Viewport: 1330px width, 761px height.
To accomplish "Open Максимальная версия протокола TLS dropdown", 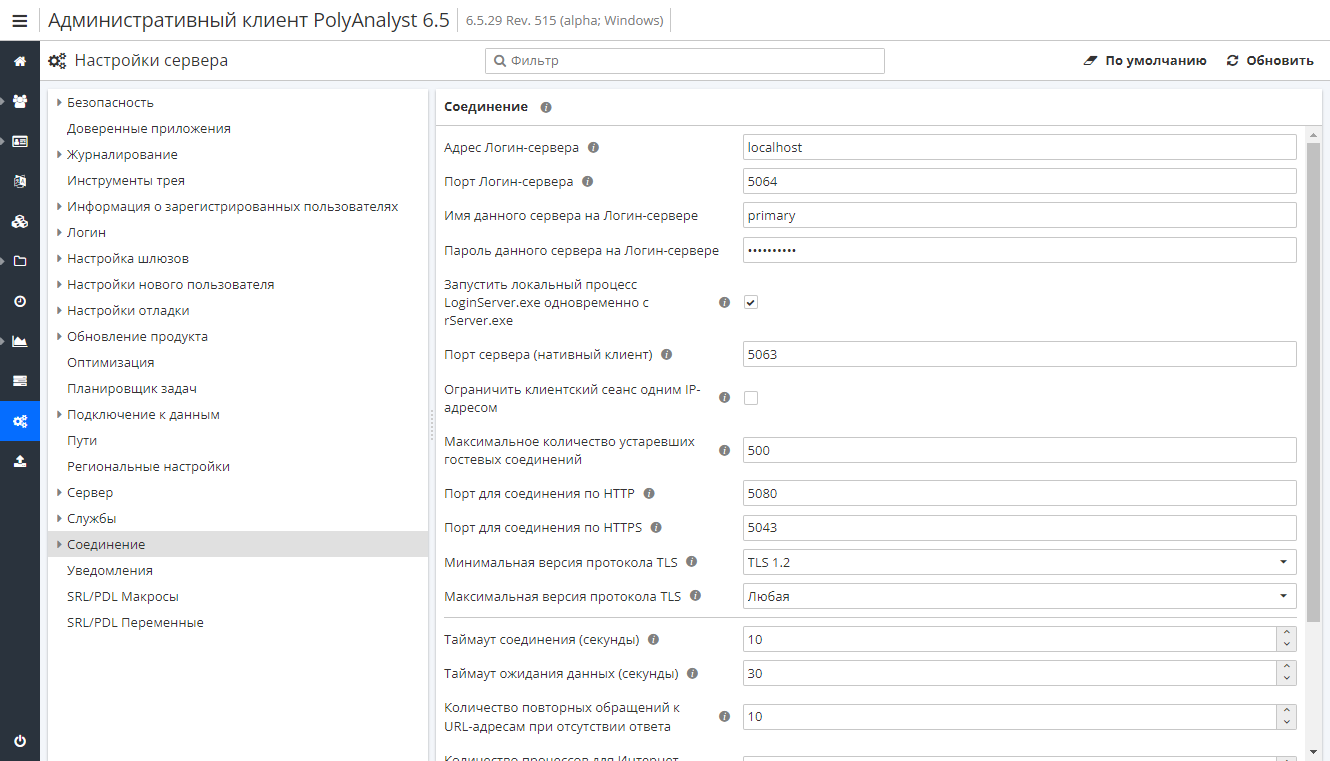I will pos(1020,596).
